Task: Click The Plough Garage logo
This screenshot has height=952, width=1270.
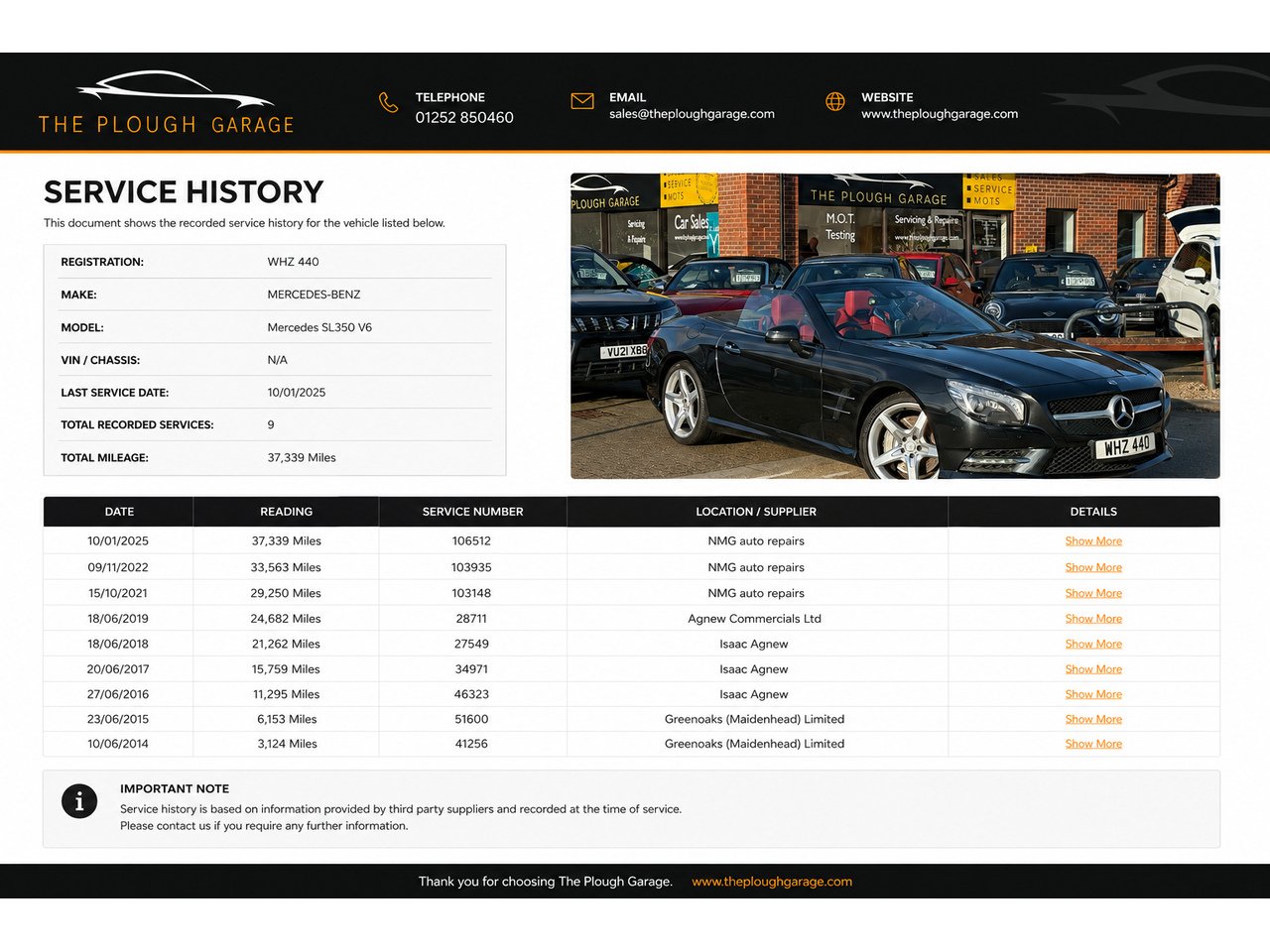Action: pos(167,102)
